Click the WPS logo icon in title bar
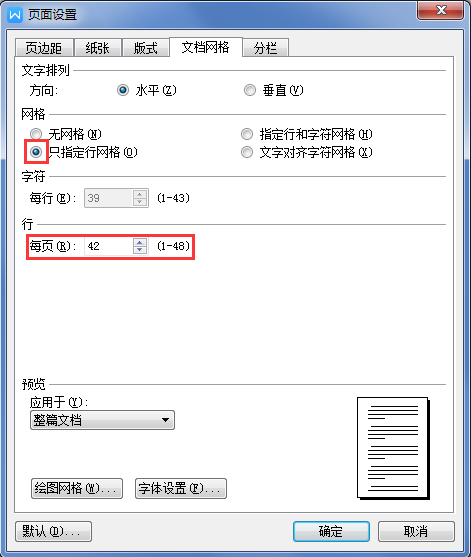471x557 pixels. point(15,15)
